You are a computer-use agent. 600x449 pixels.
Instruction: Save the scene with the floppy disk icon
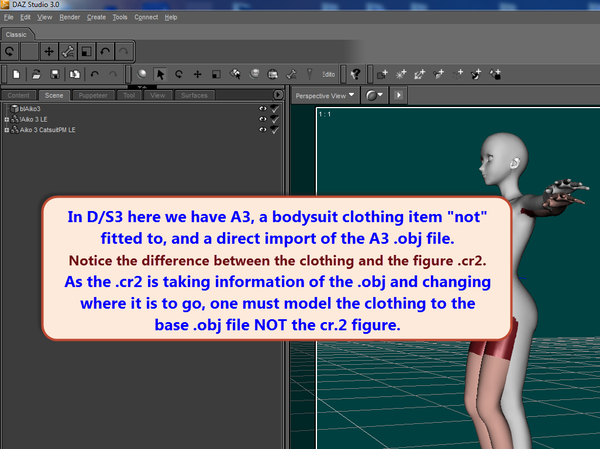tap(55, 74)
